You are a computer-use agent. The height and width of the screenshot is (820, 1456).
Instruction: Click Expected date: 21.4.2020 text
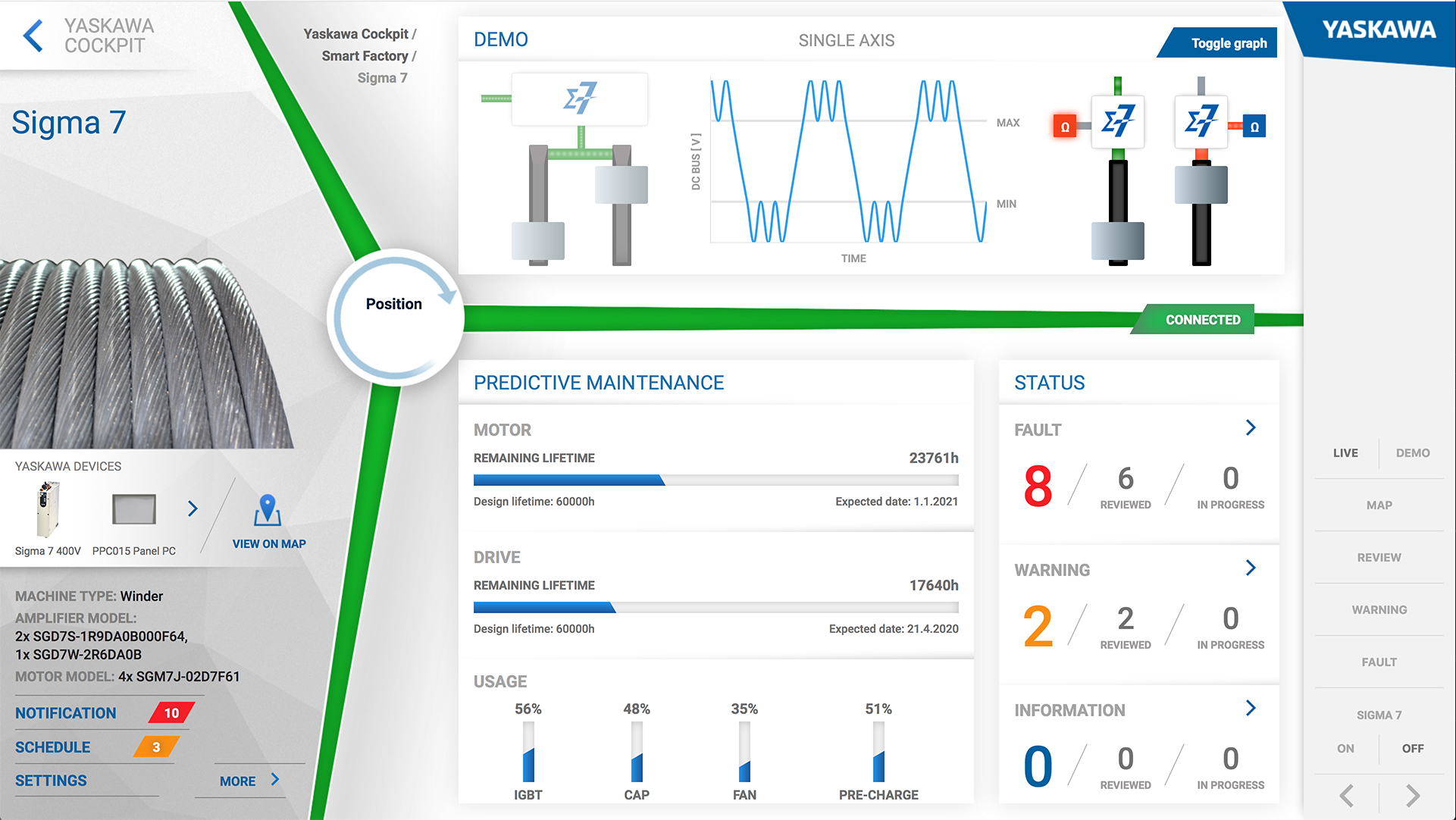point(894,629)
